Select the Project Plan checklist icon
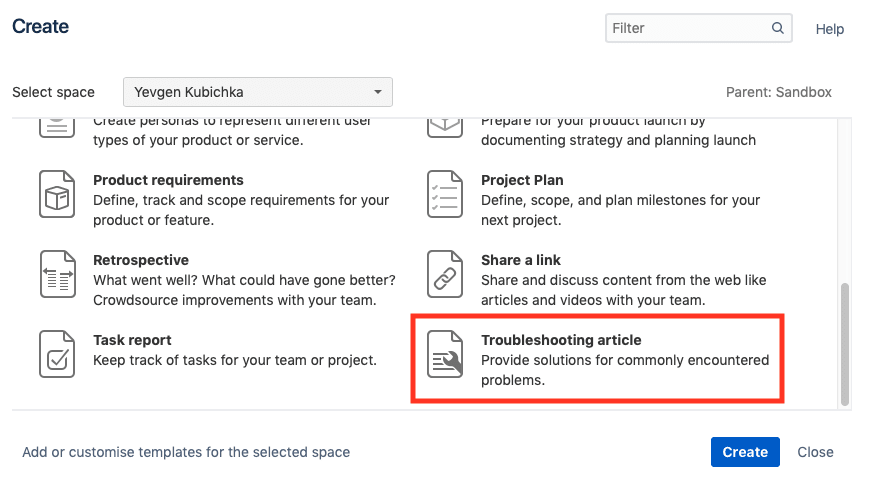 point(445,194)
